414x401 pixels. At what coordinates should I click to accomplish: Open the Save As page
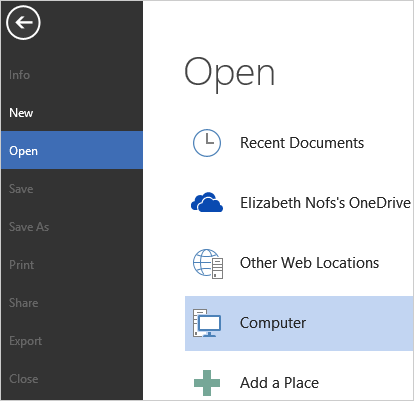click(x=72, y=227)
